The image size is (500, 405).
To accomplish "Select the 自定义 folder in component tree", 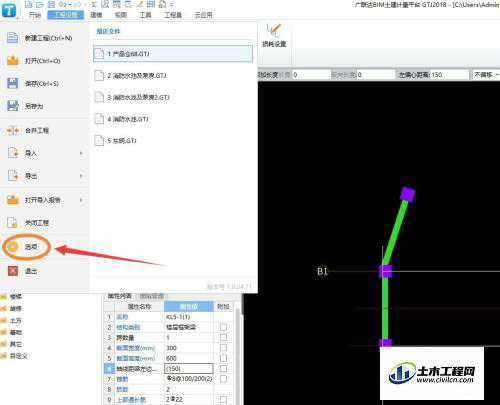I will [18, 356].
